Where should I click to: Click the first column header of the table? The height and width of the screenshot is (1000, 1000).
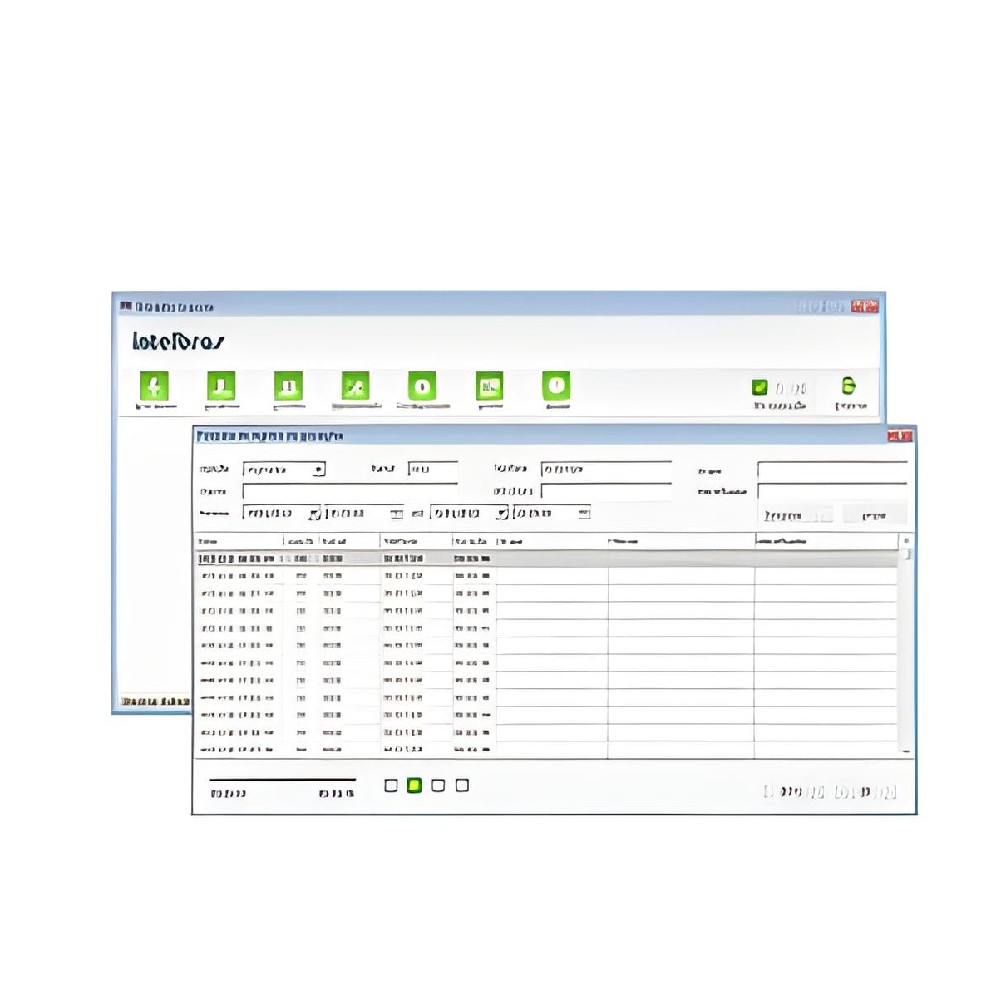click(x=238, y=541)
